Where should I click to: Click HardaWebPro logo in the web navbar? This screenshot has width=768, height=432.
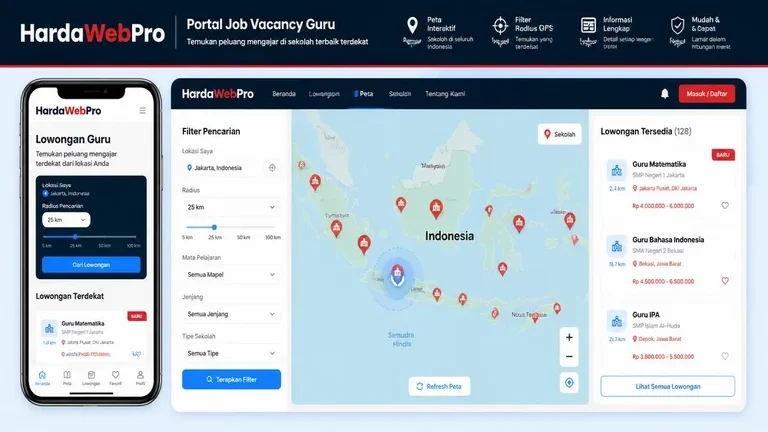point(217,94)
